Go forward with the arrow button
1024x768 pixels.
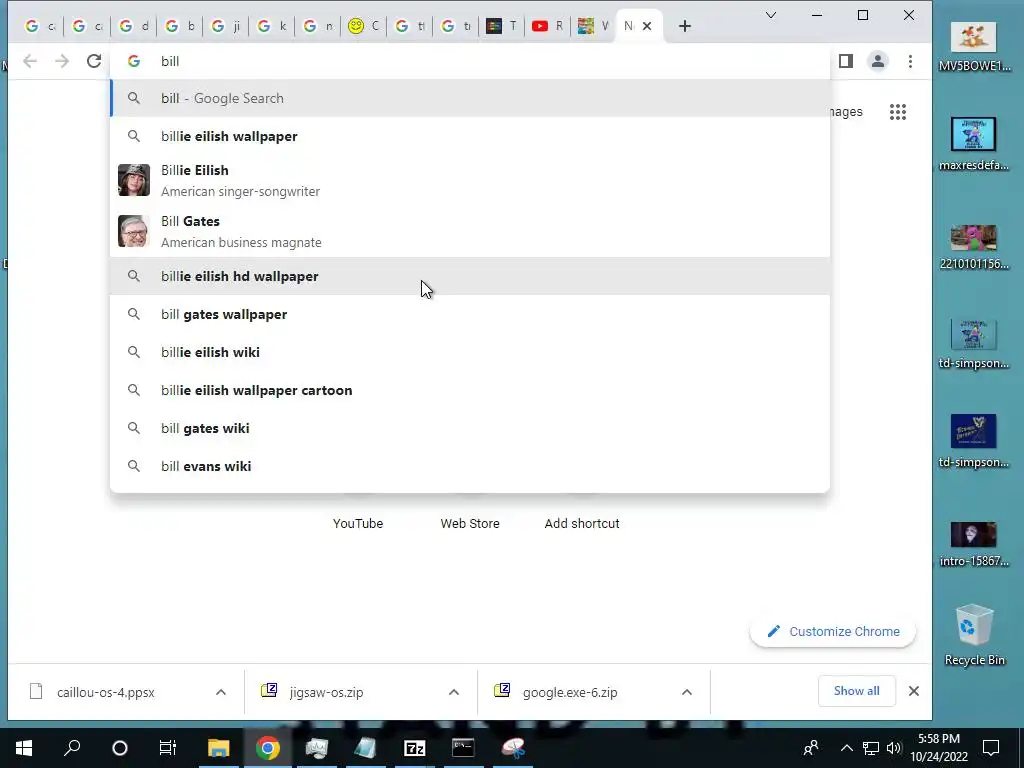62,61
